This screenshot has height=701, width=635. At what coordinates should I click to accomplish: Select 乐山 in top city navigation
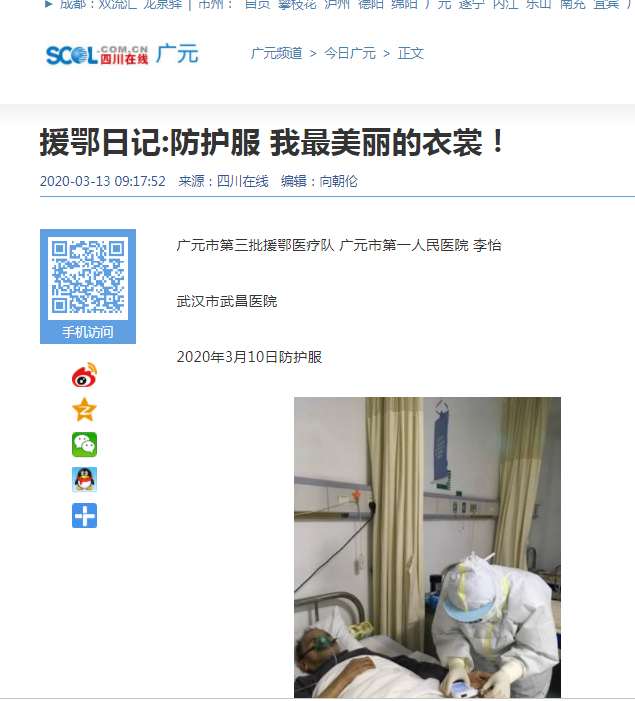(538, 4)
